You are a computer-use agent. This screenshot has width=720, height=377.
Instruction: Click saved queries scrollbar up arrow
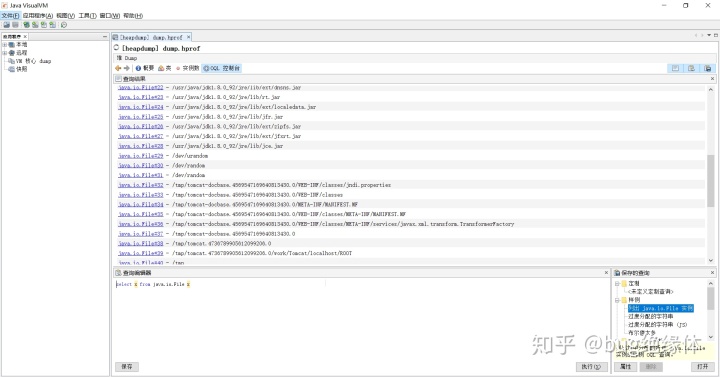(711, 283)
